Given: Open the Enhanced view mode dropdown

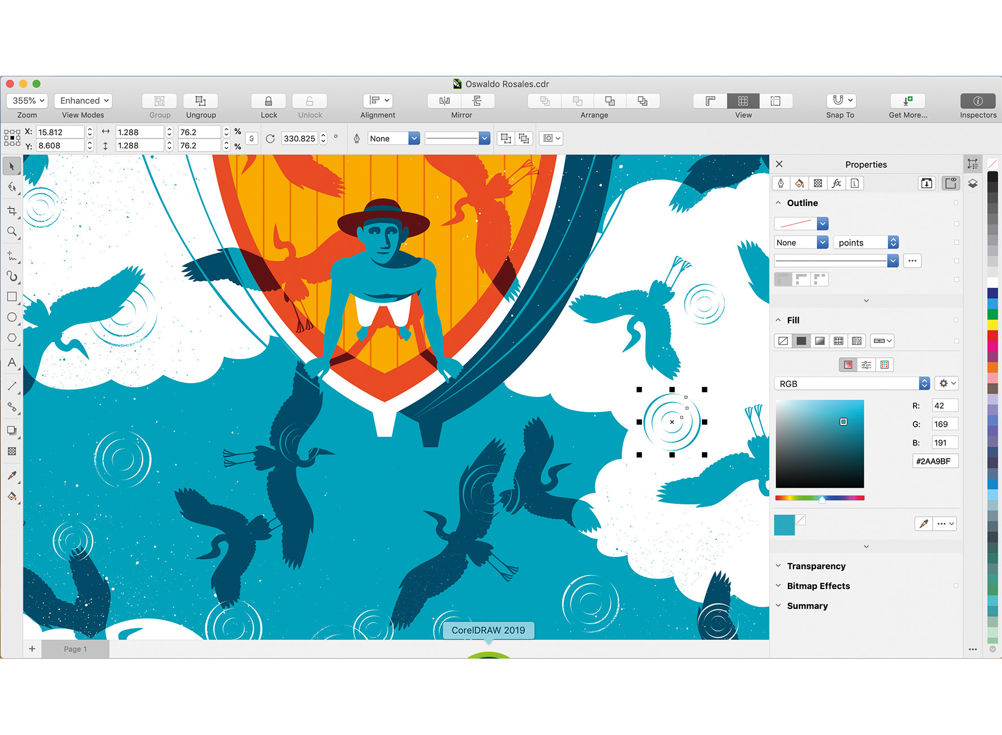Looking at the screenshot, I should pos(83,101).
